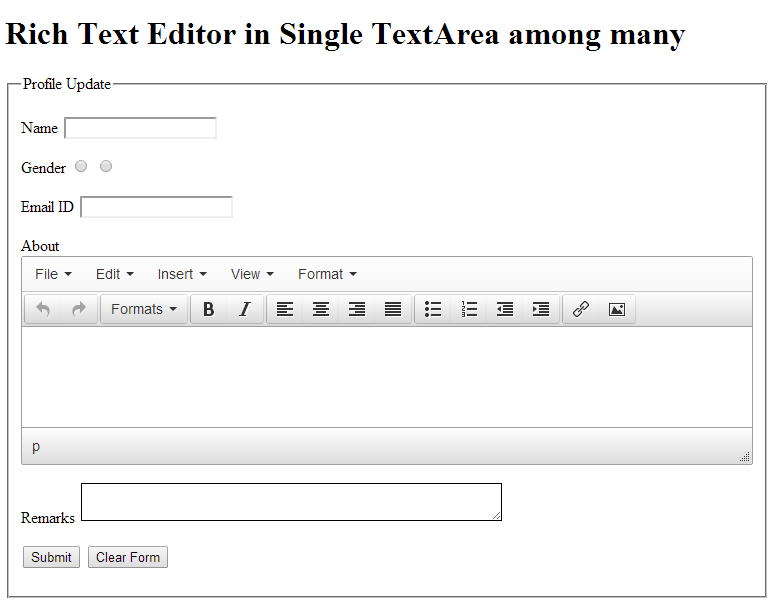Insert a hyperlink with link icon

tap(581, 309)
